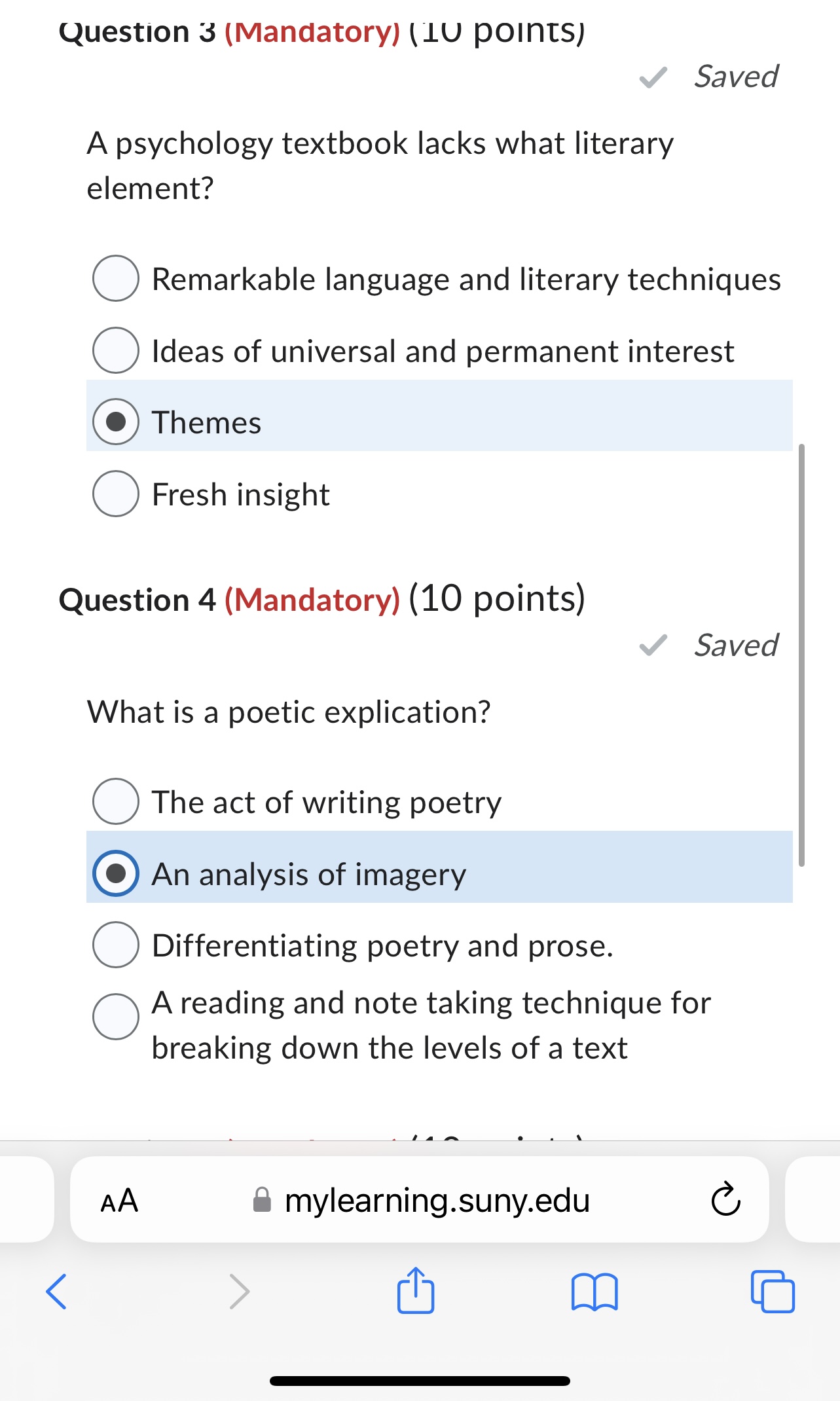Open the Safari bookmarks icon
This screenshot has width=840, height=1401.
click(x=594, y=1292)
